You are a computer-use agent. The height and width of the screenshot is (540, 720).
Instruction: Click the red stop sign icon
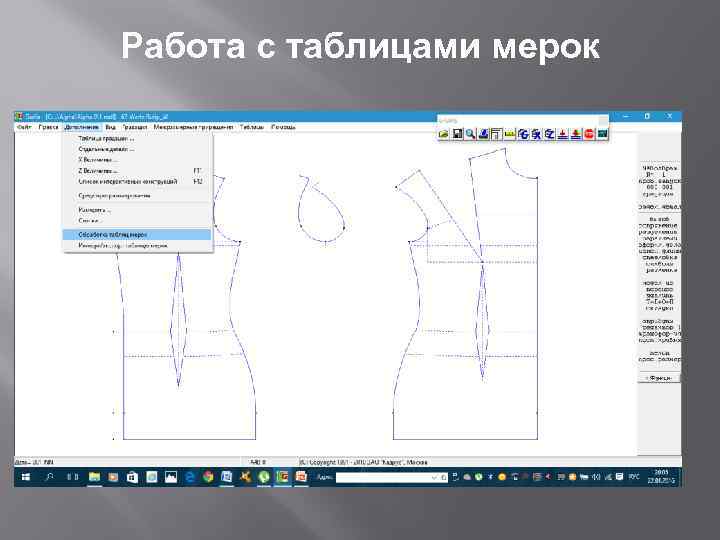click(589, 134)
